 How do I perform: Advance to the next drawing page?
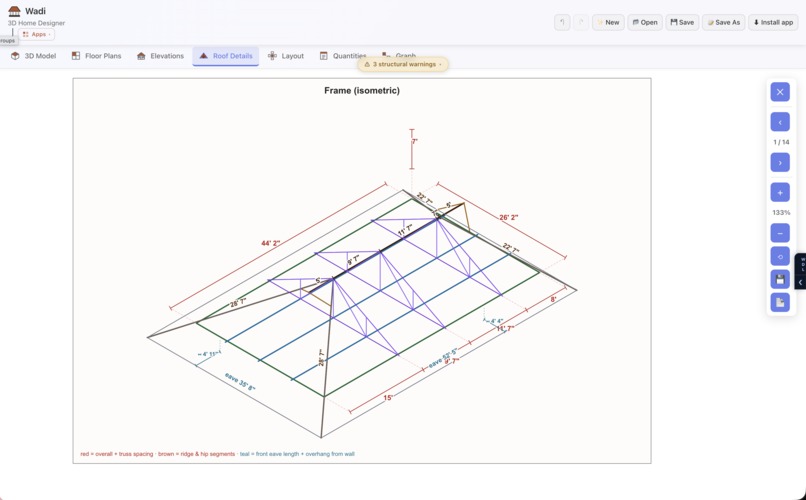click(780, 162)
